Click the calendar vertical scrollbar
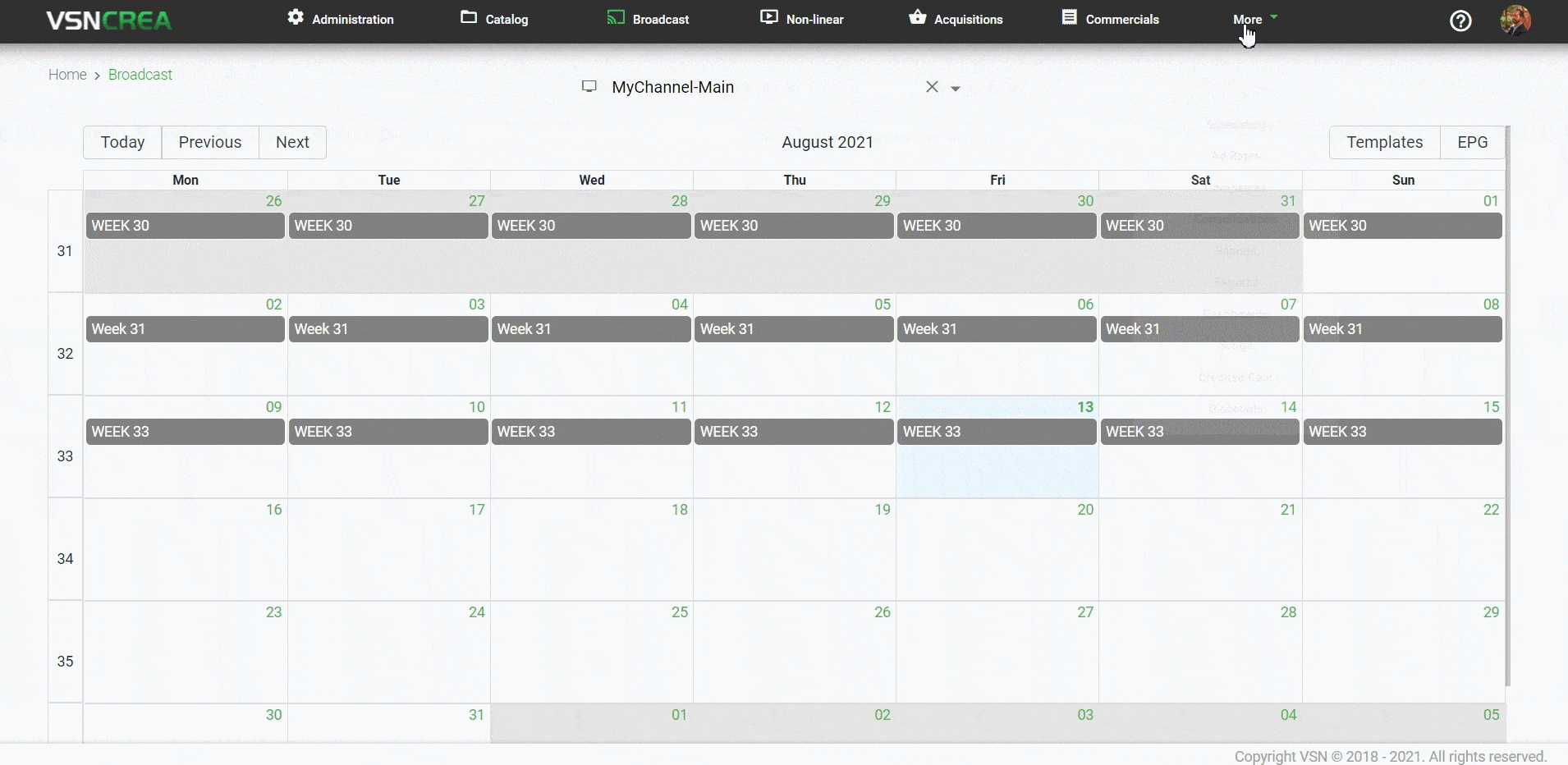Screen dimensions: 1568x765 click(x=1508, y=406)
